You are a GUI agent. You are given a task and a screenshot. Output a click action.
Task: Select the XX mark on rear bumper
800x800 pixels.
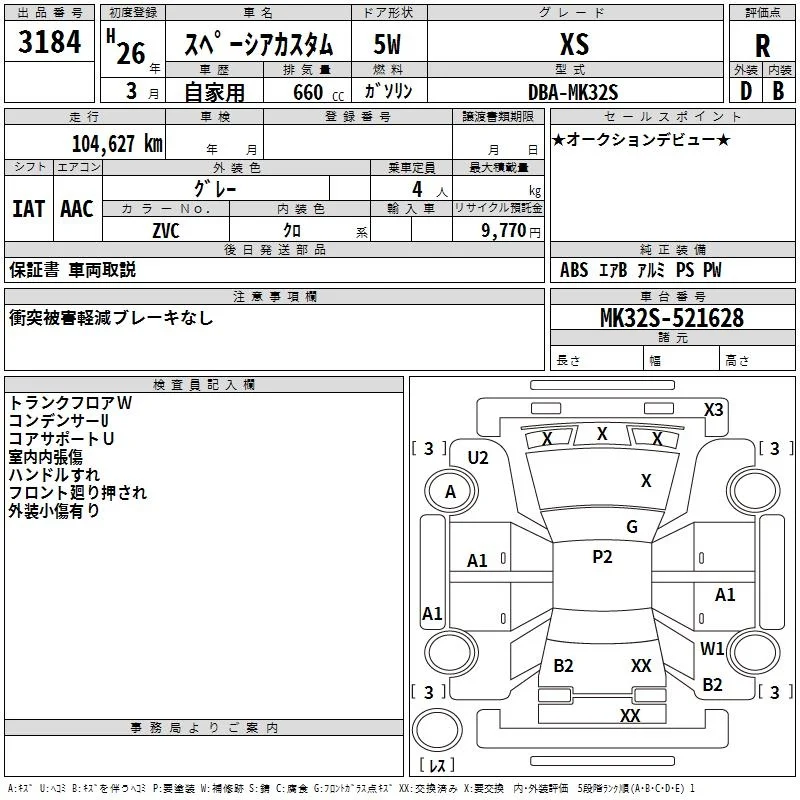click(630, 715)
